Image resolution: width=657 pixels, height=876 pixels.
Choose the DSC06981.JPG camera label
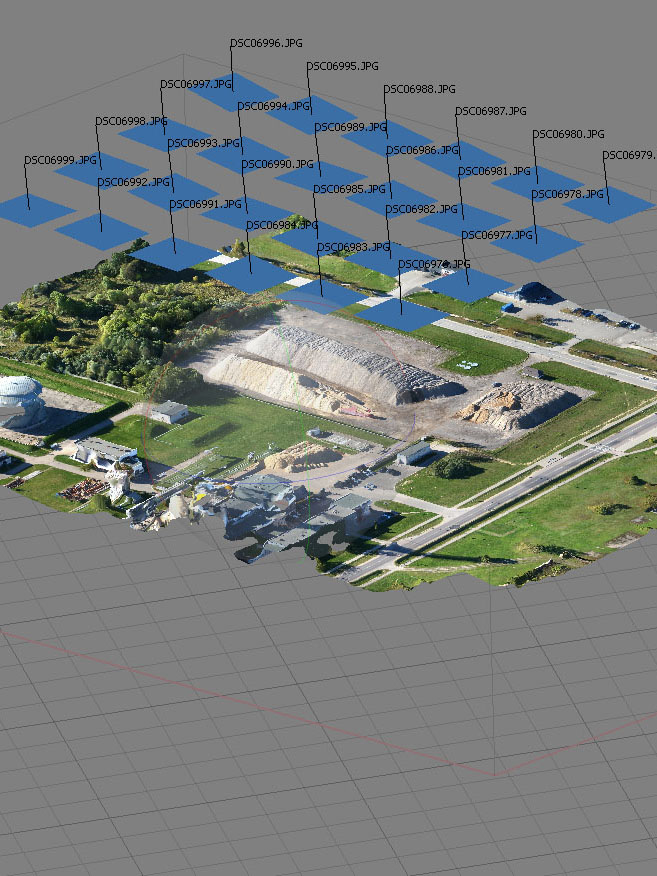click(x=494, y=171)
